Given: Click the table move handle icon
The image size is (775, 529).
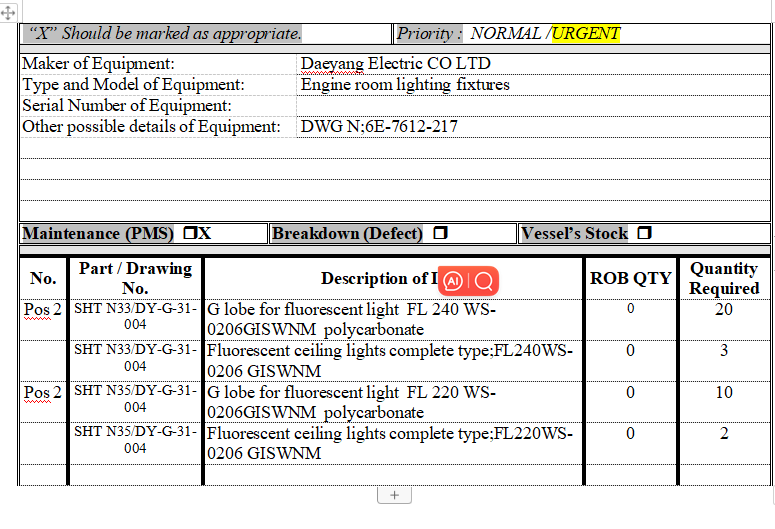Looking at the screenshot, I should [8, 15].
